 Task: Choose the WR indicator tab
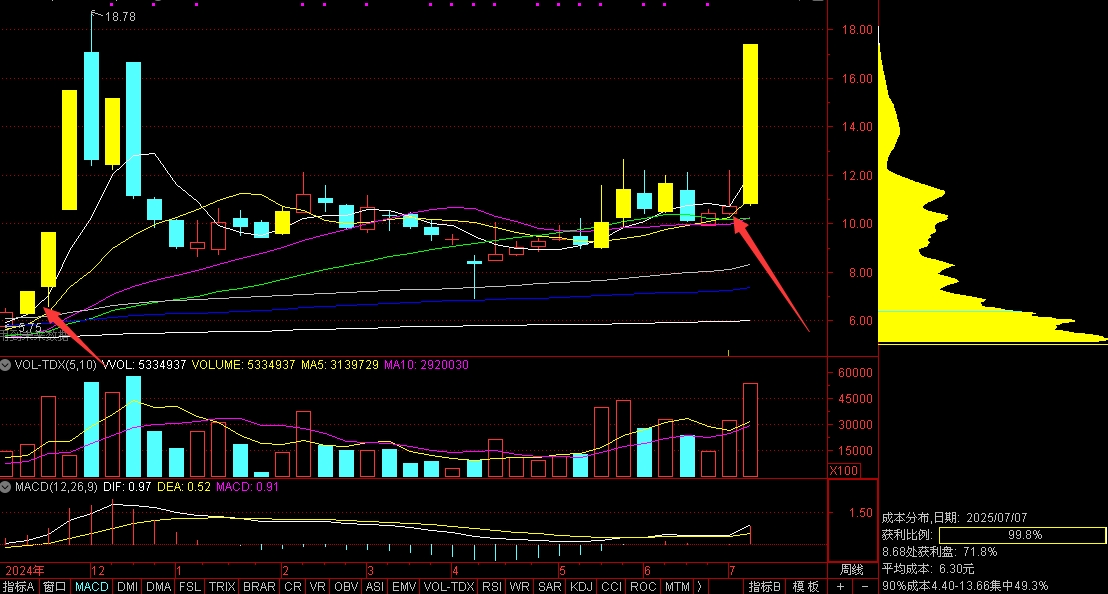pyautogui.click(x=519, y=587)
